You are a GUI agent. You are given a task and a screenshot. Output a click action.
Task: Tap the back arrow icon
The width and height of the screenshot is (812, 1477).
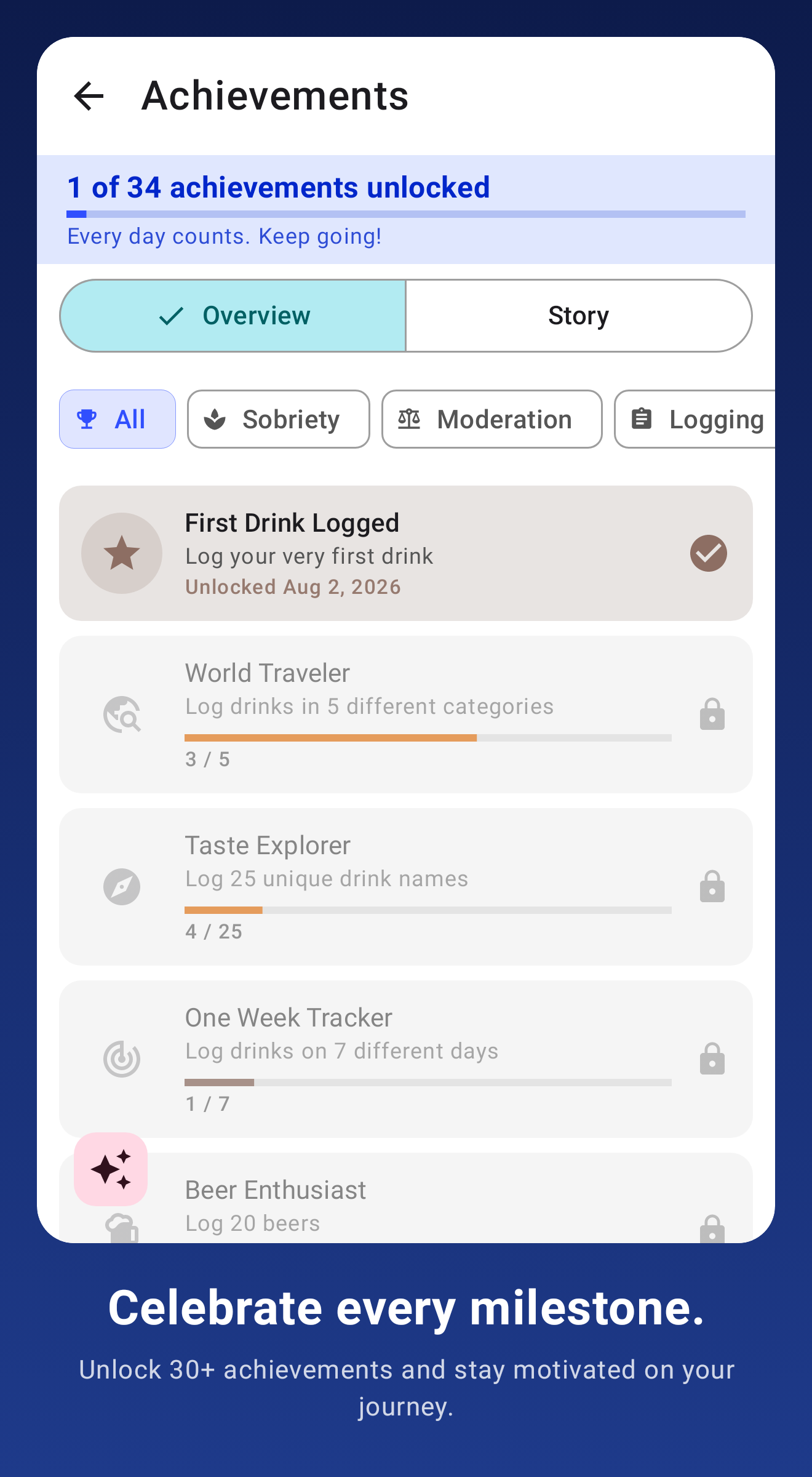click(89, 96)
